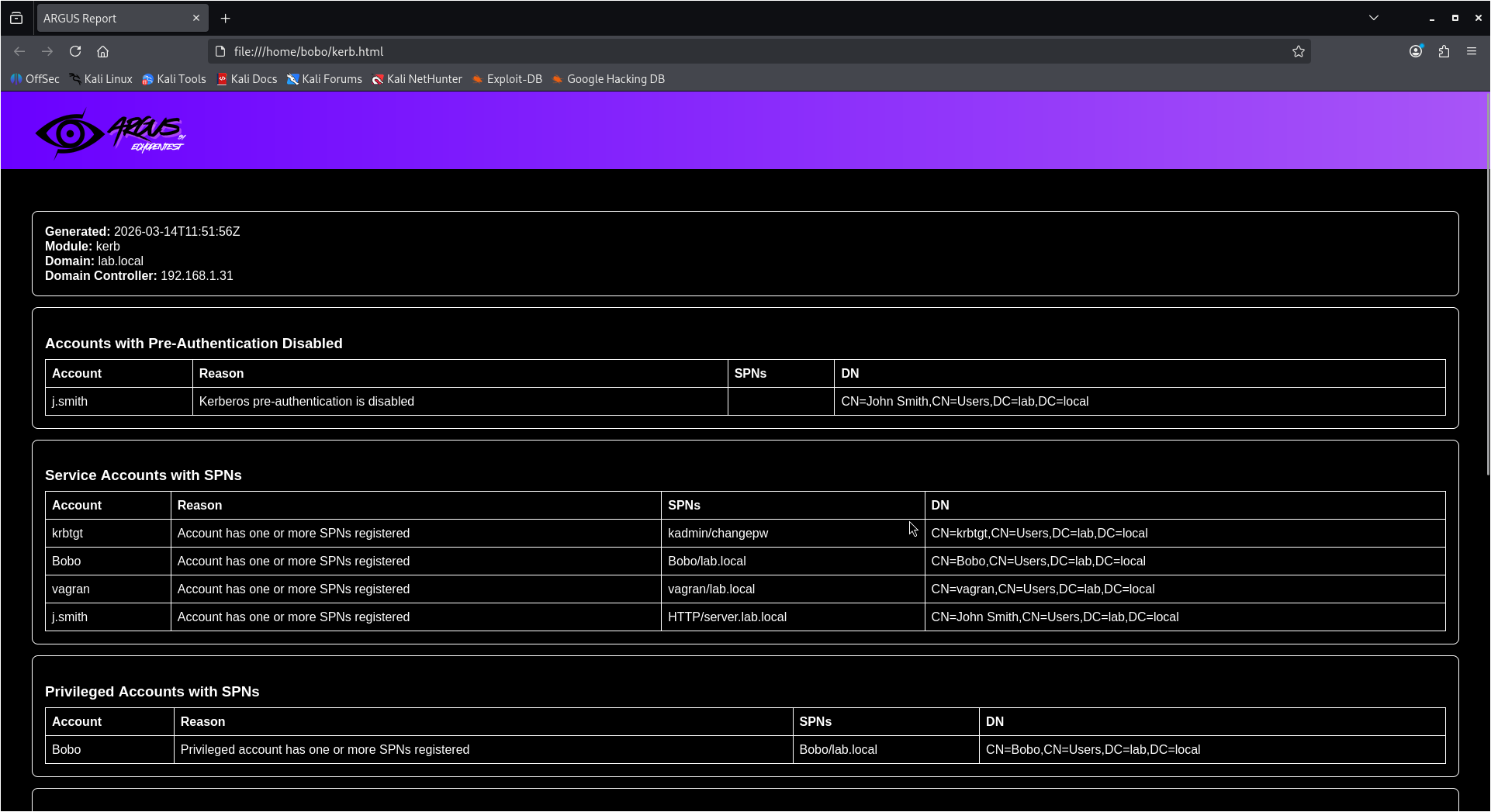Open the Kali Tools bookmark
The height and width of the screenshot is (812, 1491).
(174, 78)
